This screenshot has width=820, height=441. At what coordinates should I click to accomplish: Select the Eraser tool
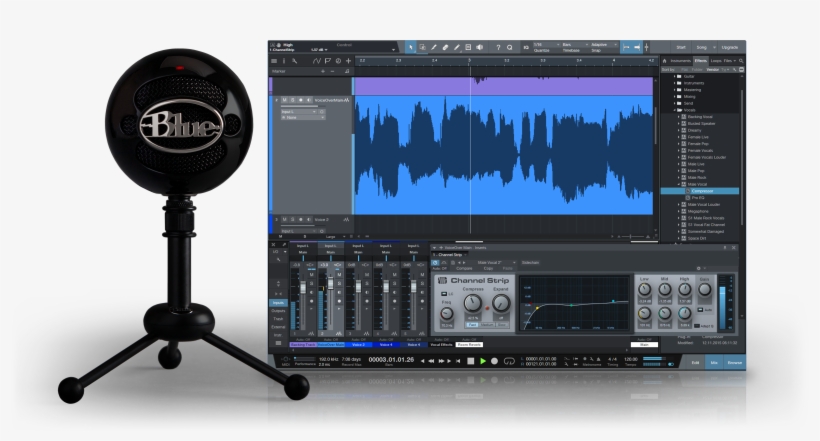coord(446,47)
